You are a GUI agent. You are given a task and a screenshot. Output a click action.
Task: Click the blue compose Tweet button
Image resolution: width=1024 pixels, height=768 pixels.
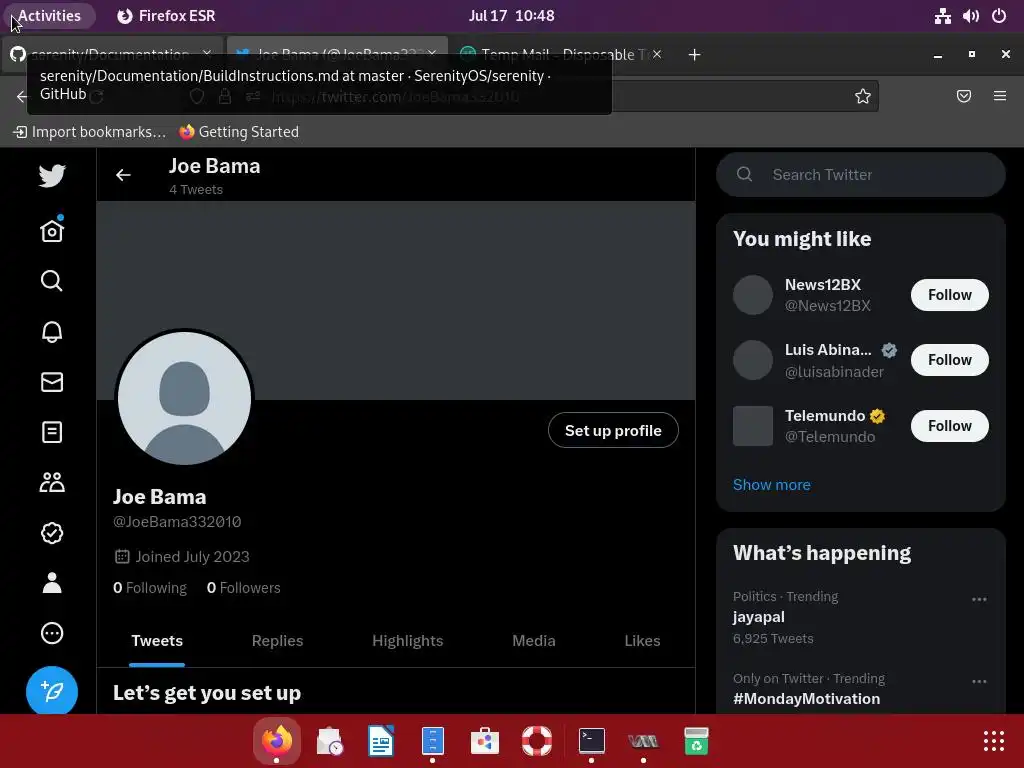point(52,691)
